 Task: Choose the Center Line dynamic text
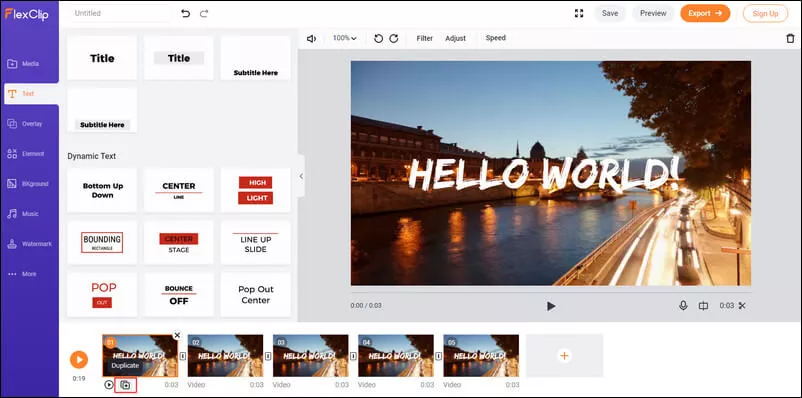pos(179,190)
